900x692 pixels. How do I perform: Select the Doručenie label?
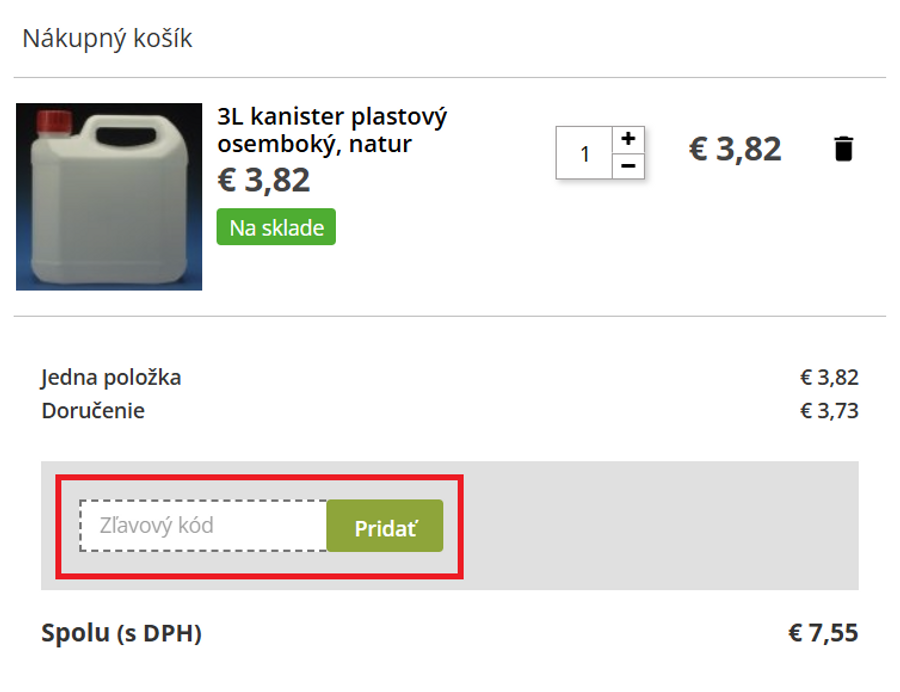coord(93,411)
